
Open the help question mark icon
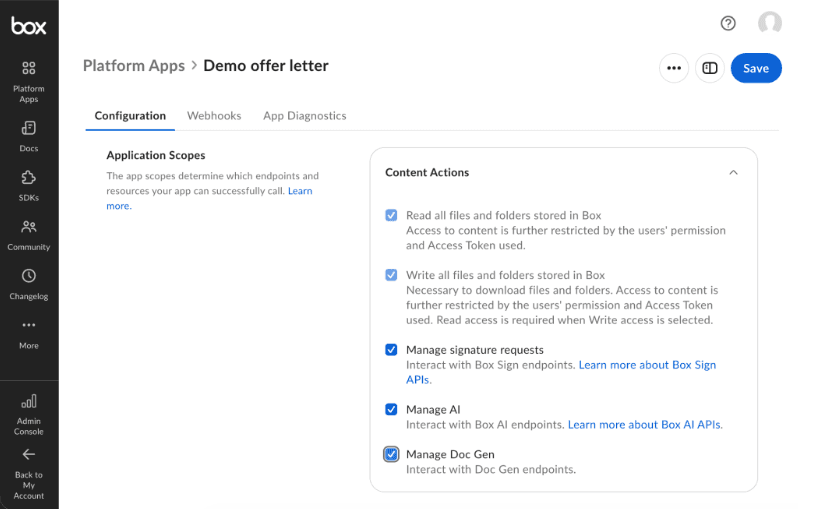728,23
